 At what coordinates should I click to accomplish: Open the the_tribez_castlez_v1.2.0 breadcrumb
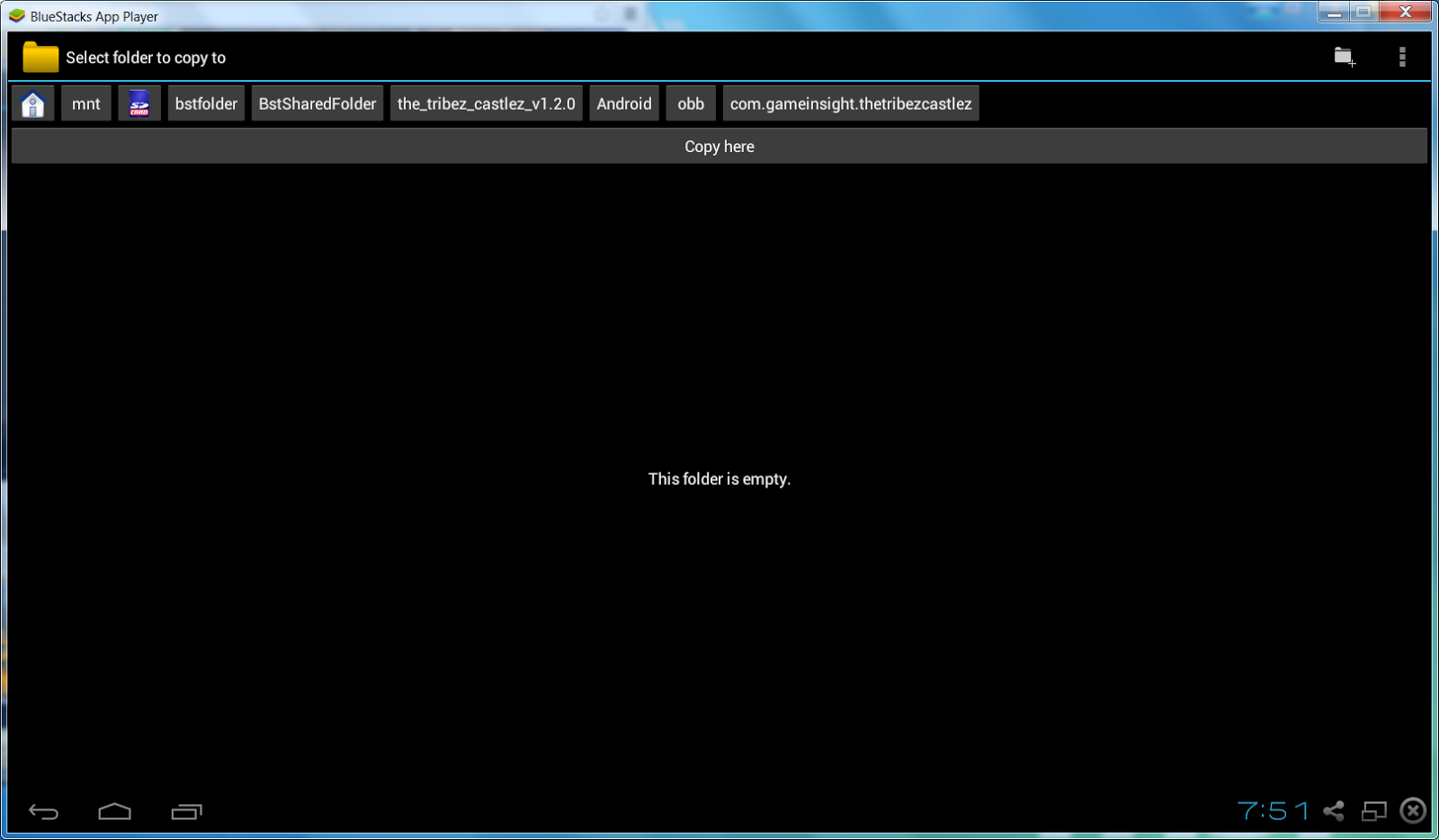487,103
